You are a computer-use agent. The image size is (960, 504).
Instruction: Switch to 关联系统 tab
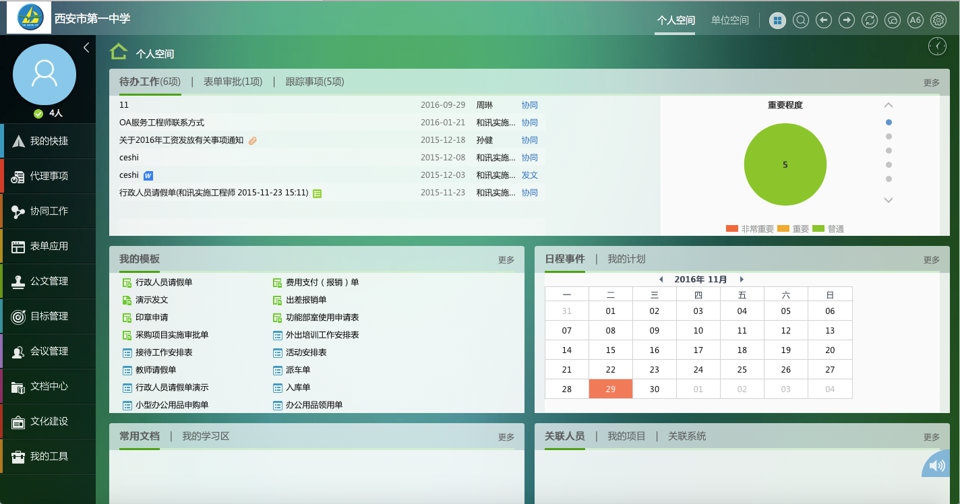pyautogui.click(x=687, y=436)
